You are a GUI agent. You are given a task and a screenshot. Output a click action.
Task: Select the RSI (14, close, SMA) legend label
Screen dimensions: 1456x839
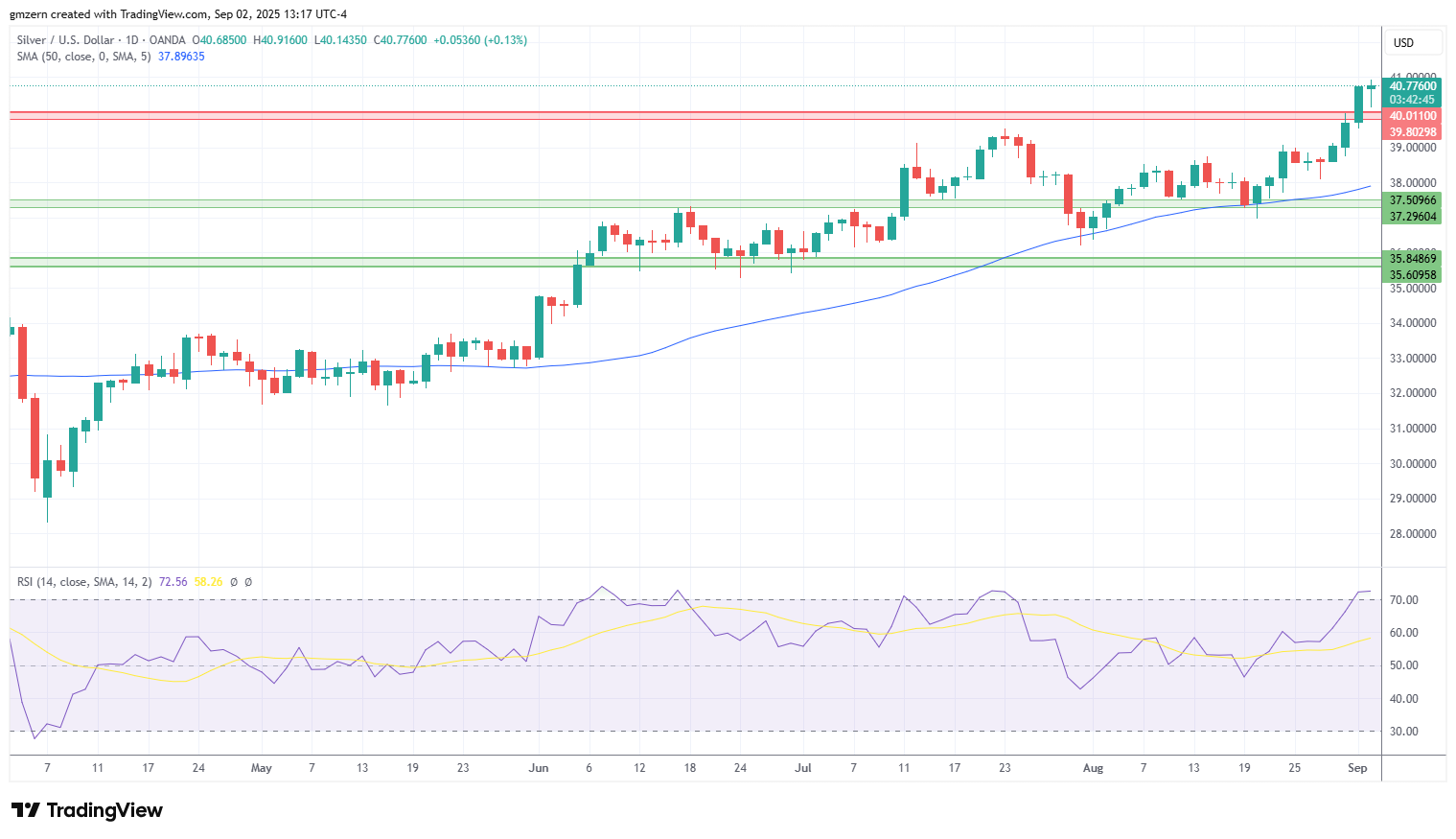click(84, 582)
